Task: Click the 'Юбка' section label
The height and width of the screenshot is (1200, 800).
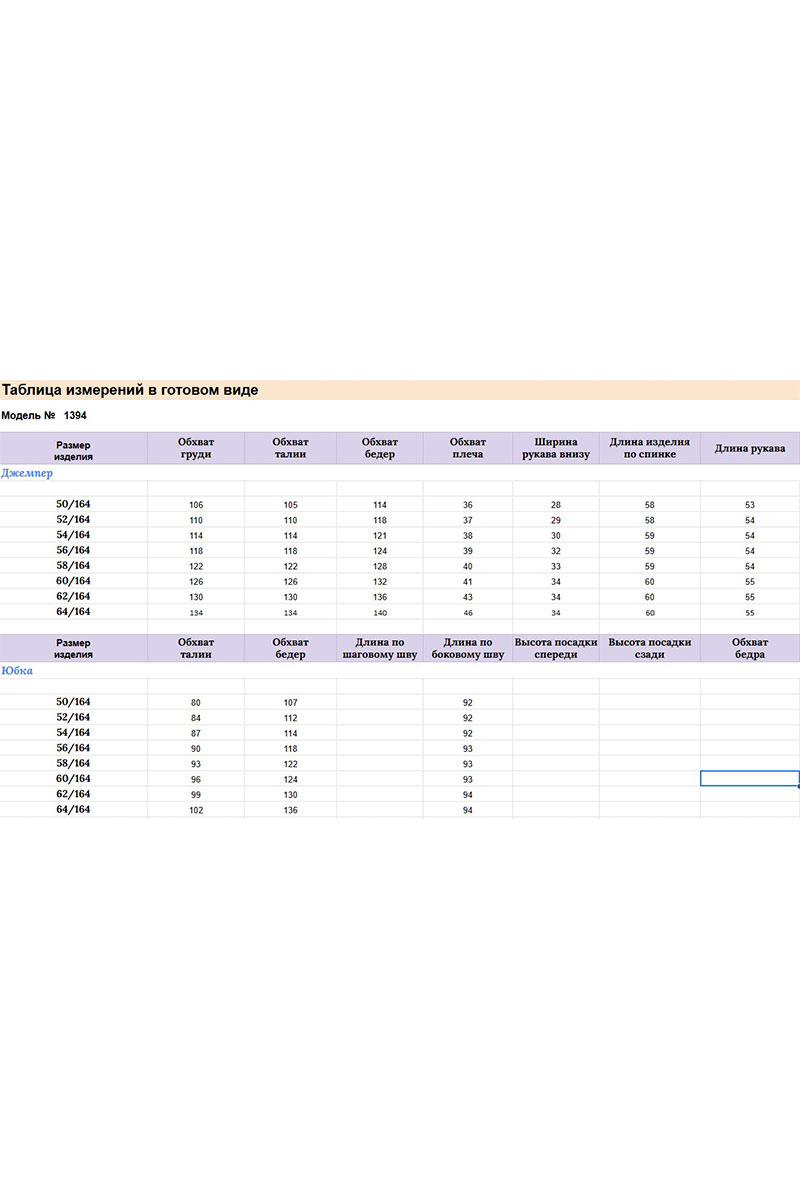Action: click(x=17, y=671)
